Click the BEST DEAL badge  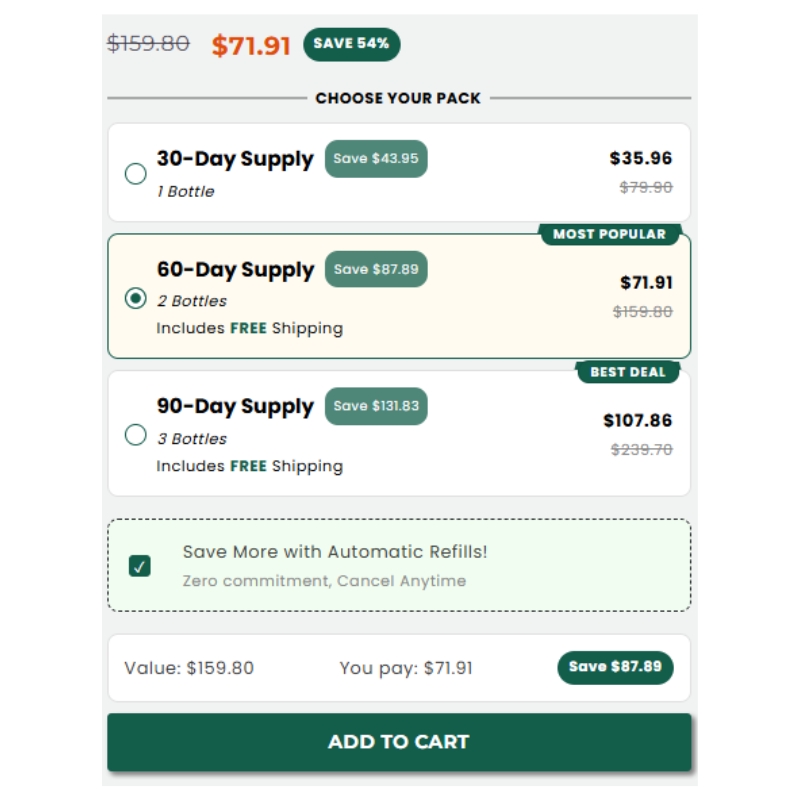coord(627,372)
